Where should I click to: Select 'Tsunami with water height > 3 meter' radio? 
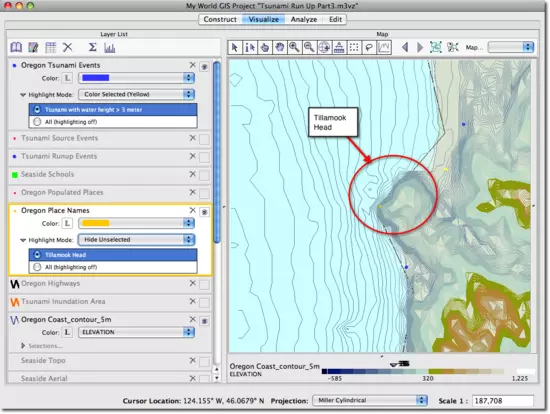(x=37, y=109)
